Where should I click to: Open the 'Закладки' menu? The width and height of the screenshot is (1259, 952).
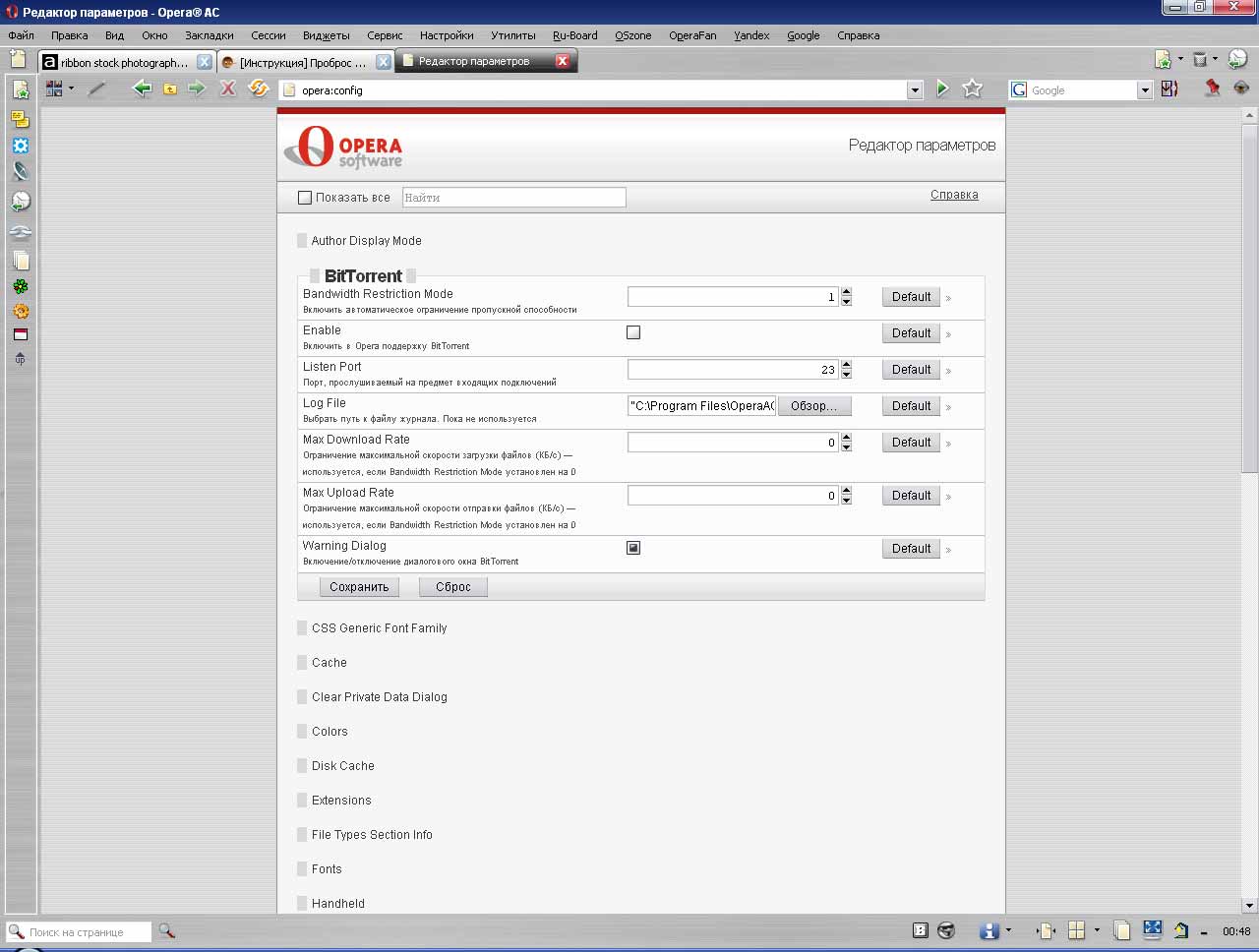coord(209,35)
